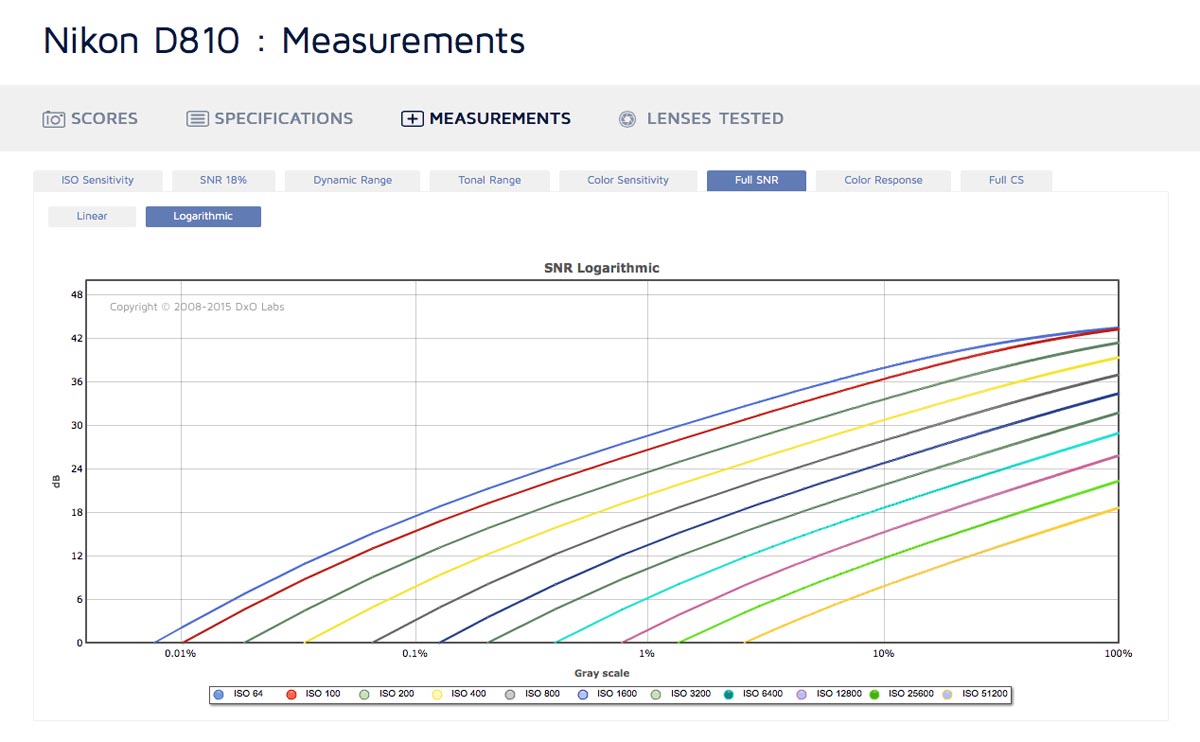Image resolution: width=1200 pixels, height=742 pixels.
Task: Click the ISO 3200 legend label
Action: pyautogui.click(x=691, y=694)
